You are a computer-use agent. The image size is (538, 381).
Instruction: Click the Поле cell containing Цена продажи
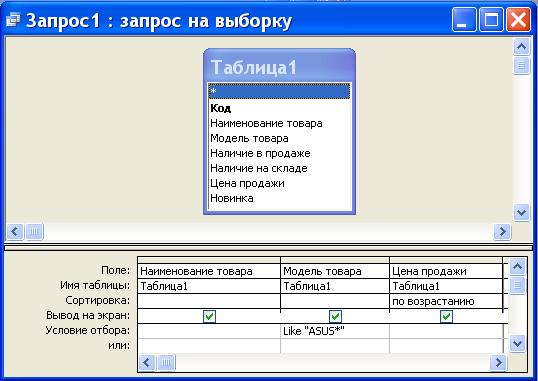click(x=446, y=271)
